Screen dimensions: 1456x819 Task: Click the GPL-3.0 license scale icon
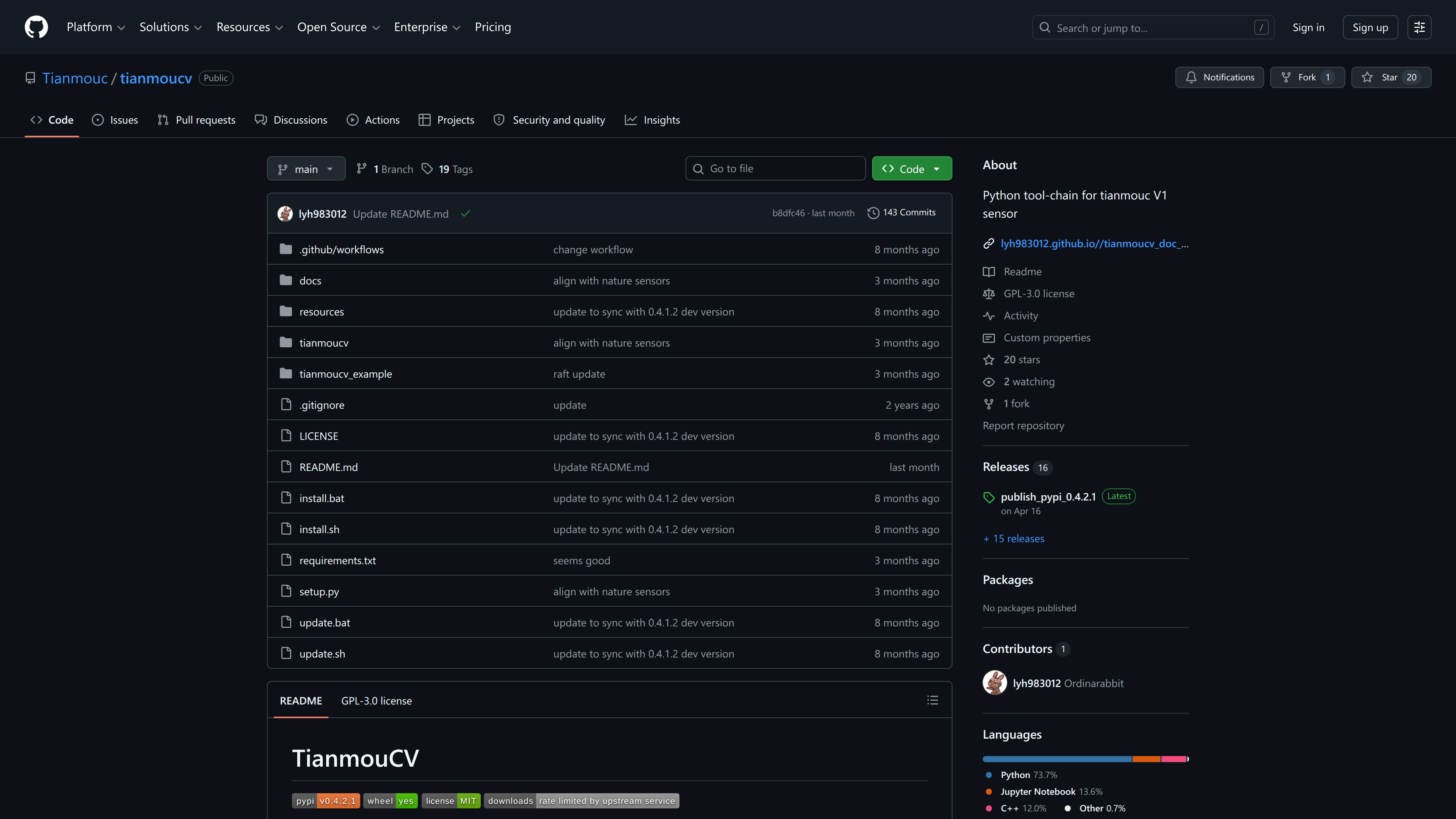pyautogui.click(x=988, y=294)
